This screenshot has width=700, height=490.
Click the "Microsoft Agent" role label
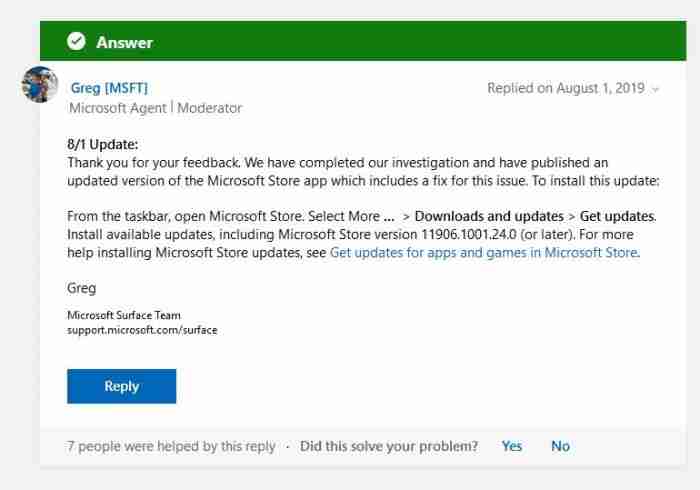click(x=114, y=107)
